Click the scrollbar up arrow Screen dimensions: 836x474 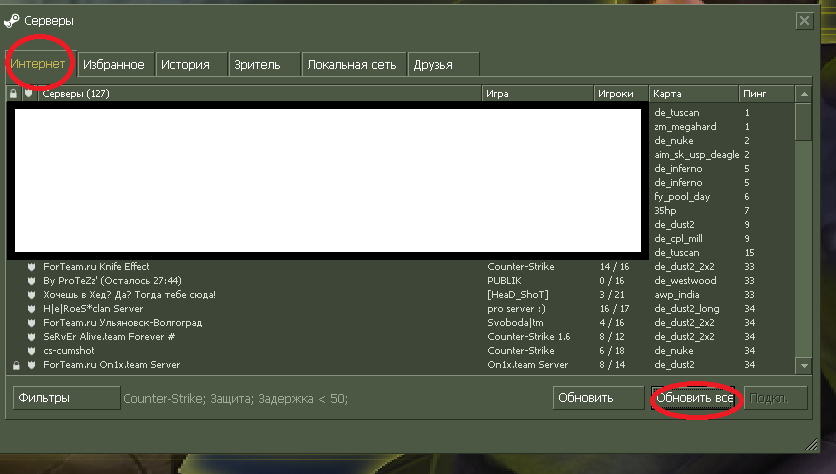[804, 94]
